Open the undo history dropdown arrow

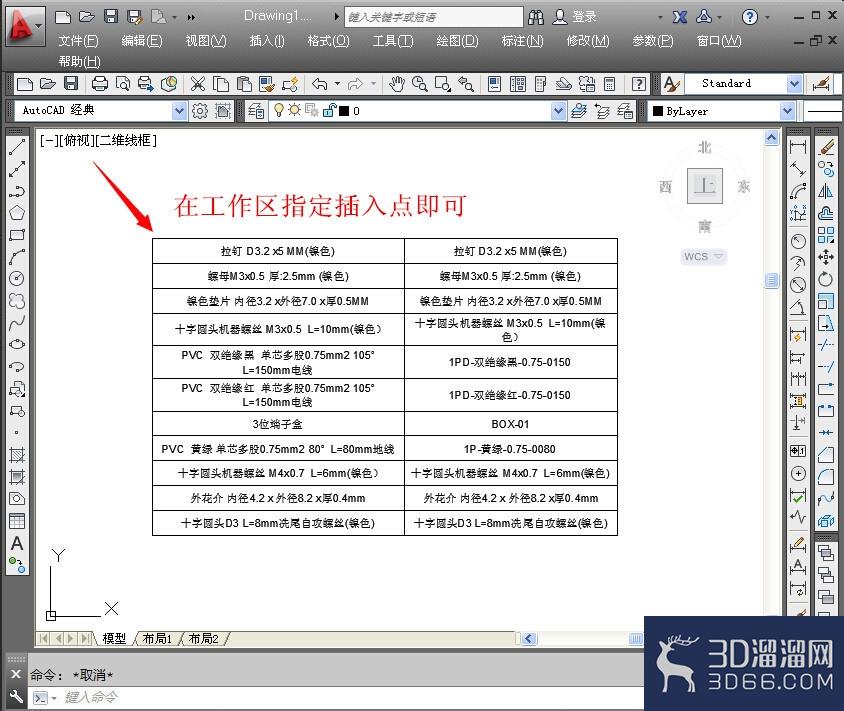click(x=337, y=83)
